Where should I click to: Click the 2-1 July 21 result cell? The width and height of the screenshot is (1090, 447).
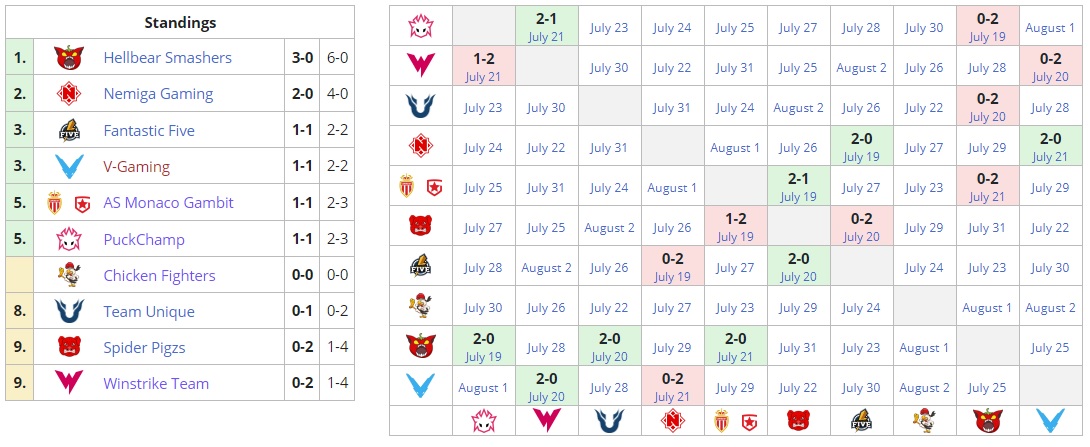pos(547,27)
